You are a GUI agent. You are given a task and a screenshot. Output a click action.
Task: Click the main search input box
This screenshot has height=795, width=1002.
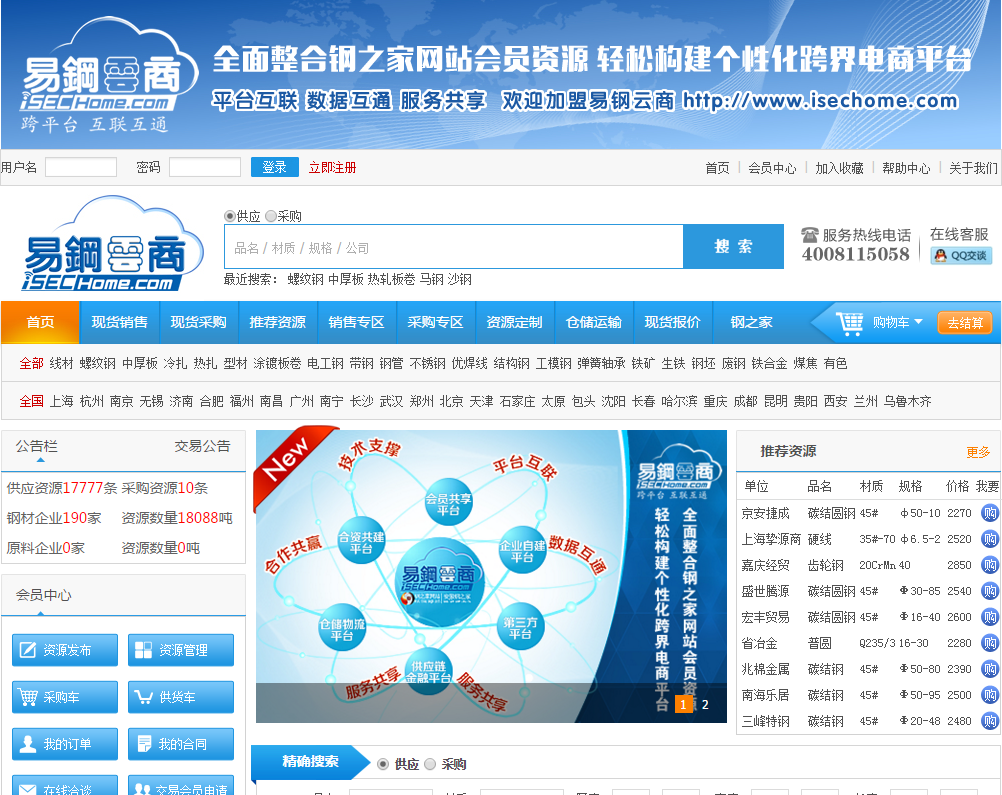coord(454,247)
